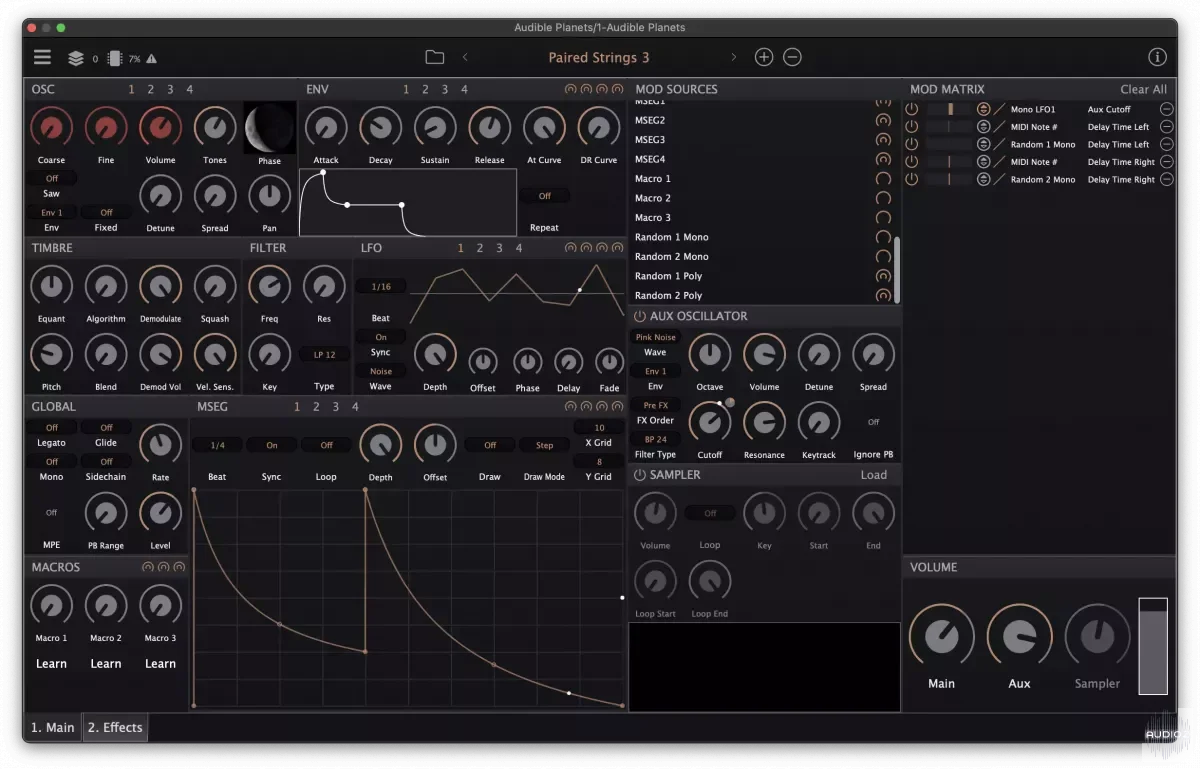Screen dimensions: 1200x769
Task: Select ENV number 3
Action: pyautogui.click(x=445, y=89)
